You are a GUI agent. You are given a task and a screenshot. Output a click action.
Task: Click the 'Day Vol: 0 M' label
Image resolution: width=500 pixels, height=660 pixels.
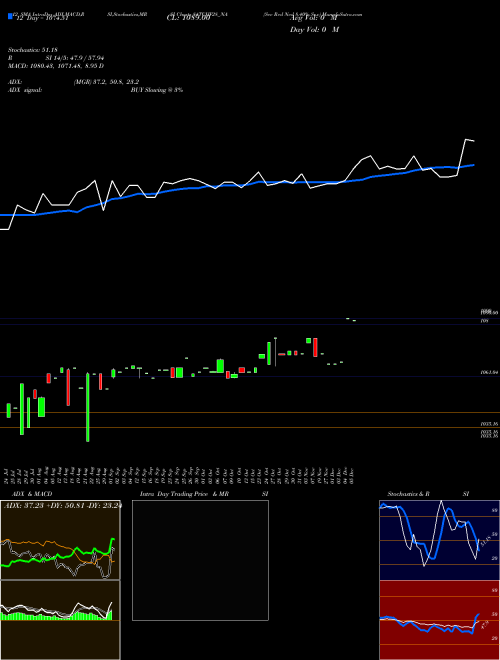coord(314,30)
